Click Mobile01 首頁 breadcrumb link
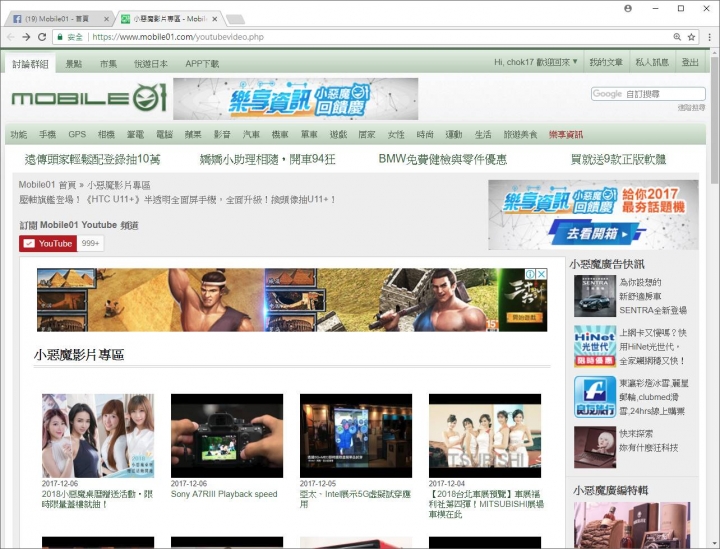Image resolution: width=720 pixels, height=549 pixels. click(x=47, y=185)
